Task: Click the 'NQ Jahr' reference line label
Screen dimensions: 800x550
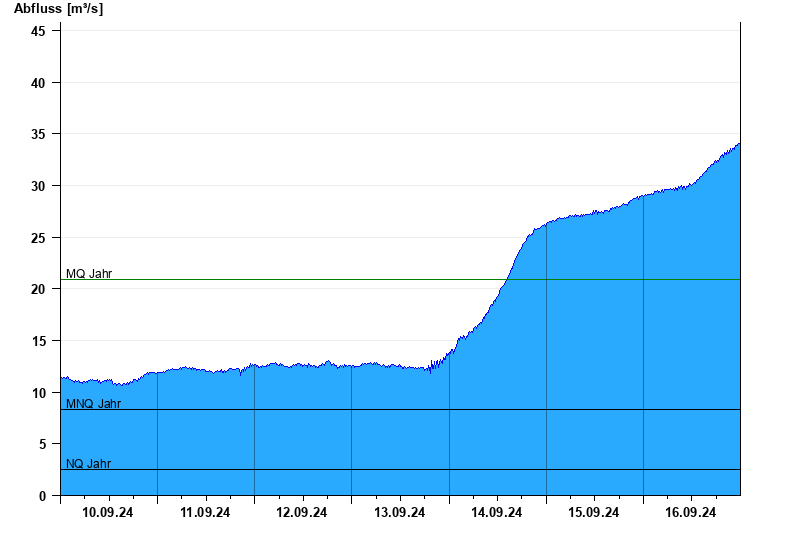Action: [x=88, y=464]
